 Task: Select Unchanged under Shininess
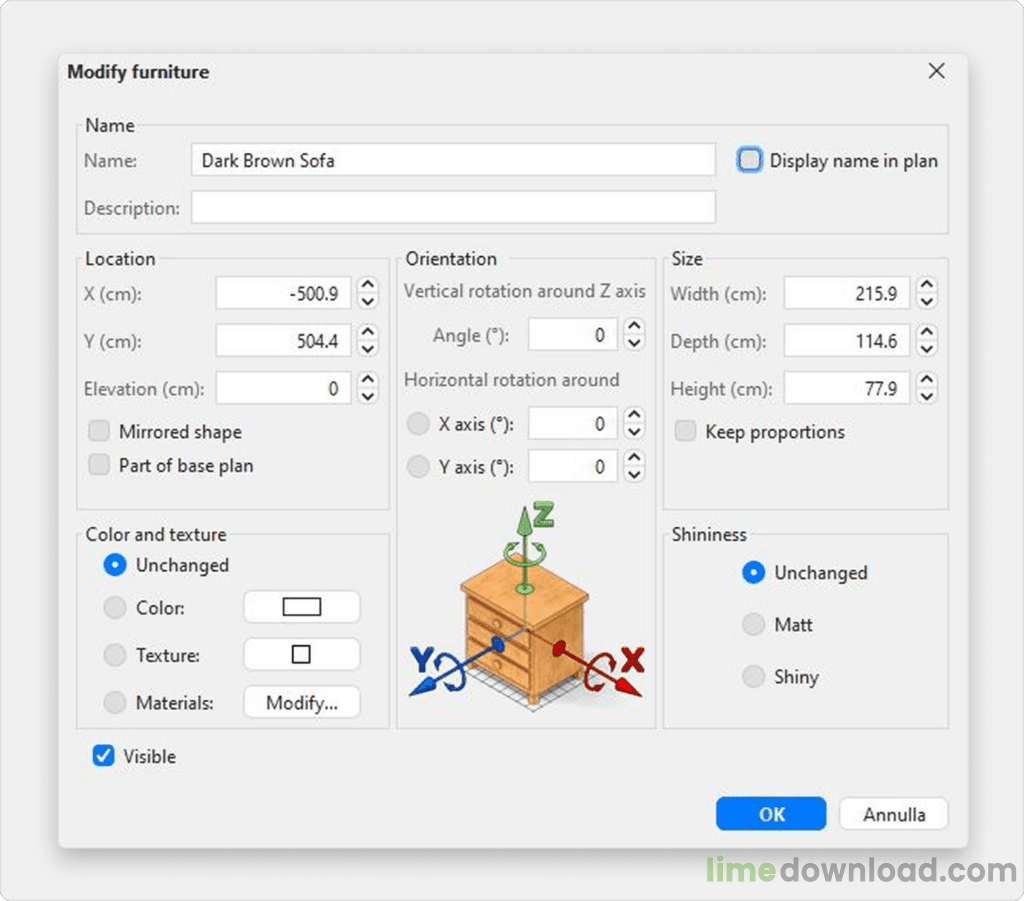tap(753, 573)
